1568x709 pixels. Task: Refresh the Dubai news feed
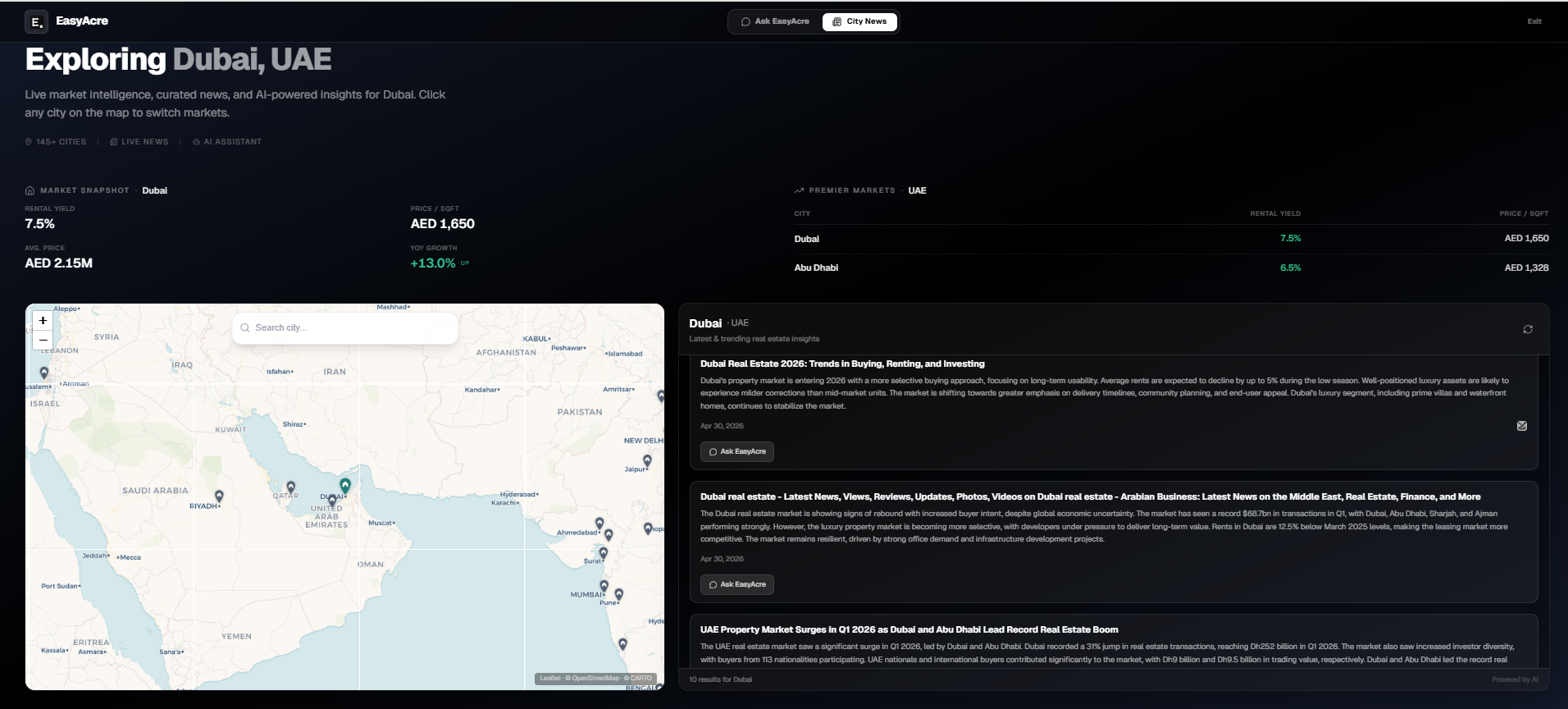(1528, 329)
